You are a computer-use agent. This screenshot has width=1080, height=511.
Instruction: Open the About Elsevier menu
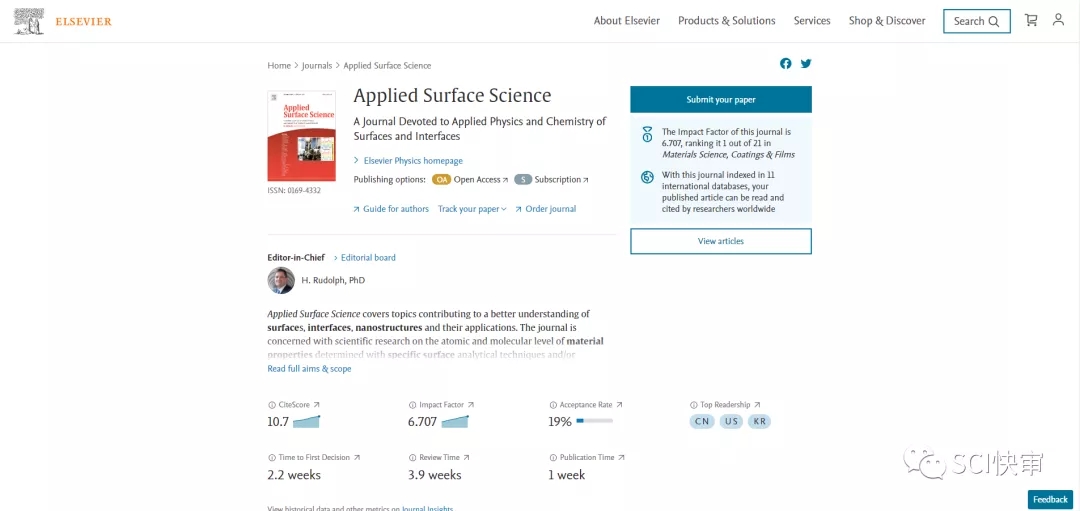coord(626,21)
